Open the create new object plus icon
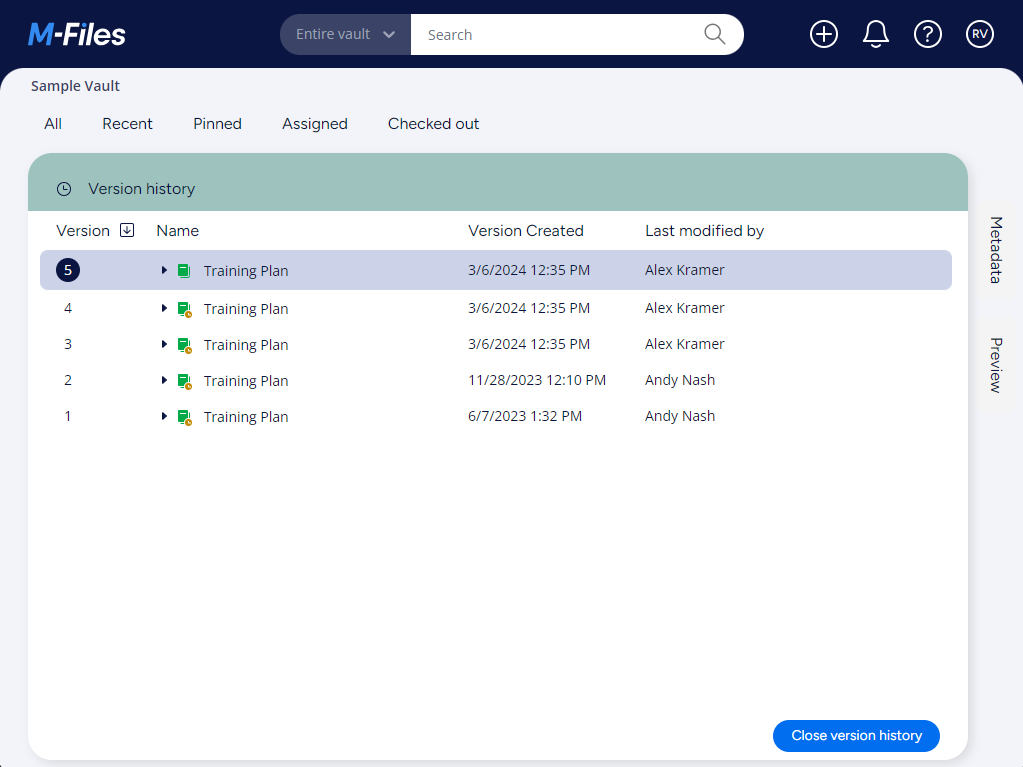Viewport: 1023px width, 767px height. click(823, 34)
